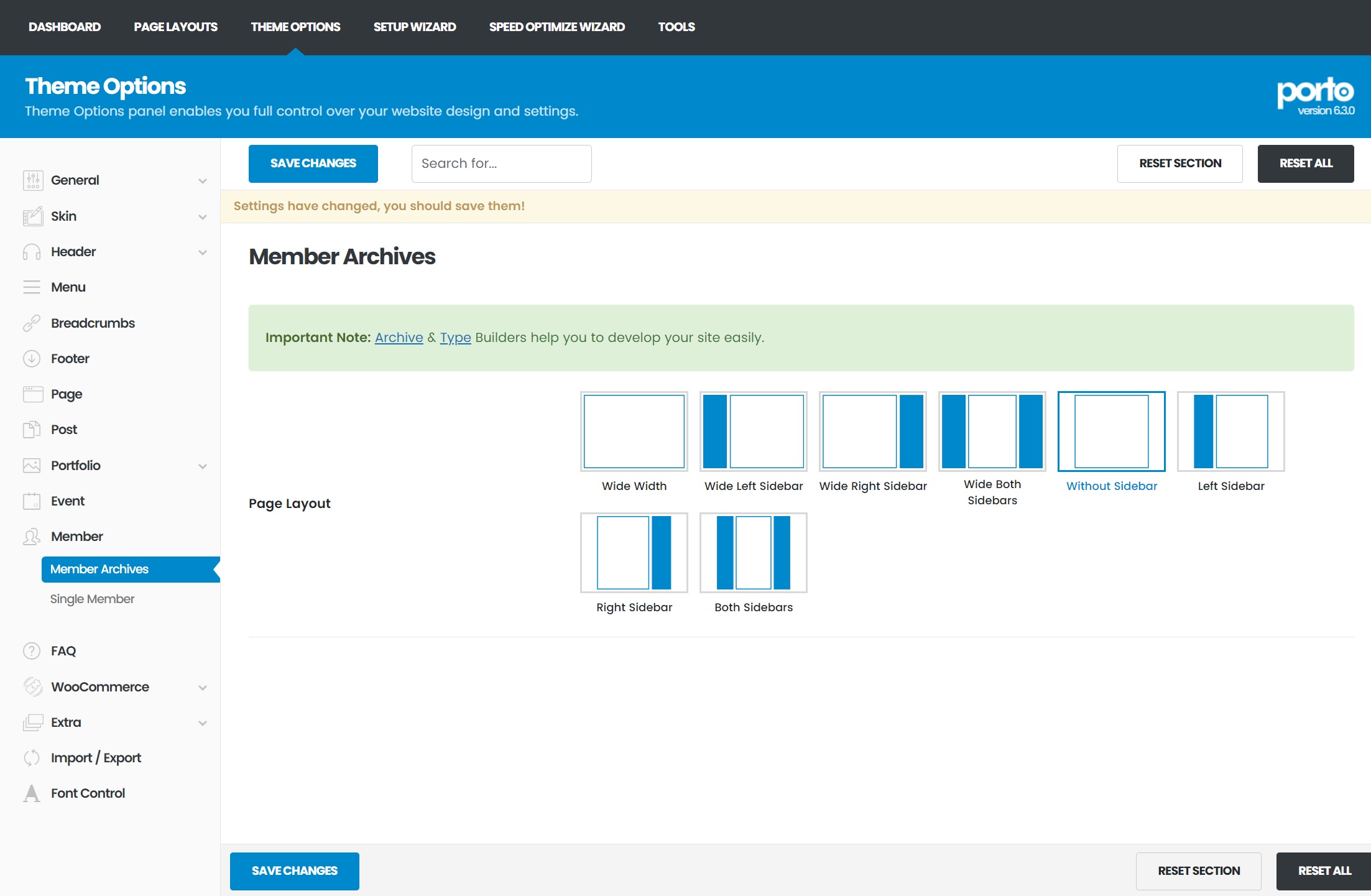Viewport: 1371px width, 896px height.
Task: Click the Import / Export arrows icon
Action: tap(32, 758)
